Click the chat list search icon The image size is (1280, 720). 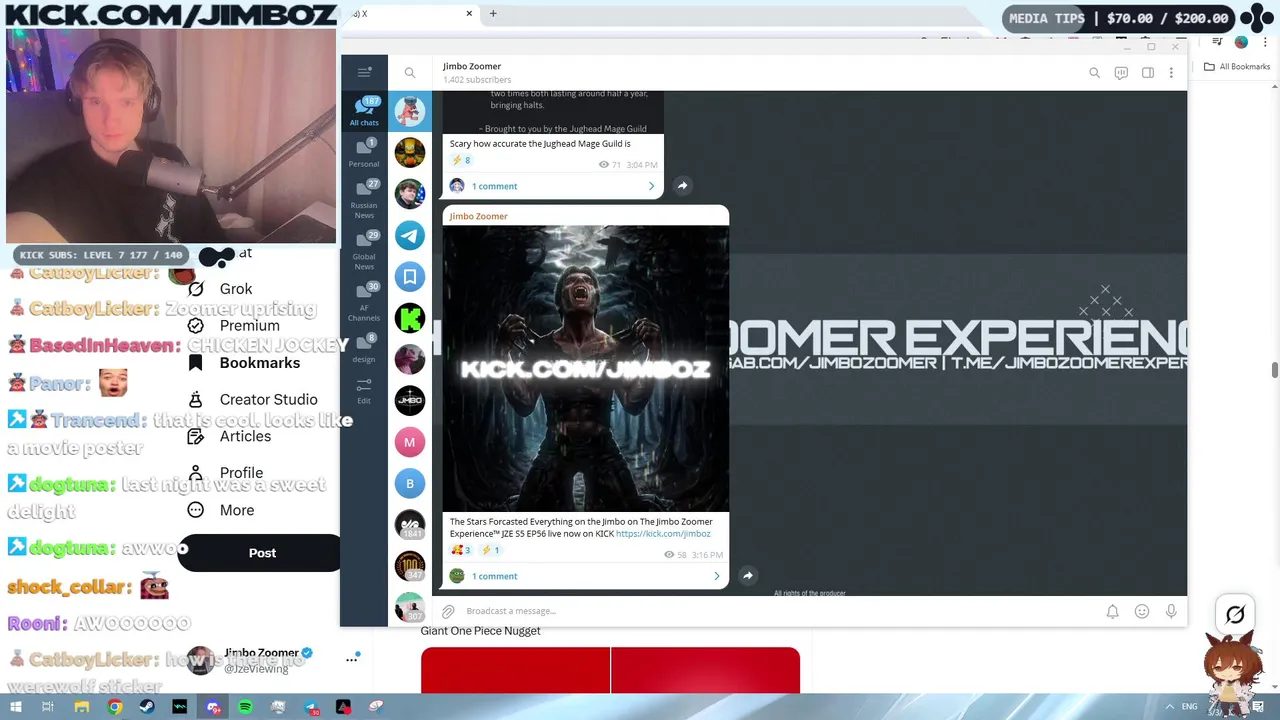pyautogui.click(x=410, y=72)
